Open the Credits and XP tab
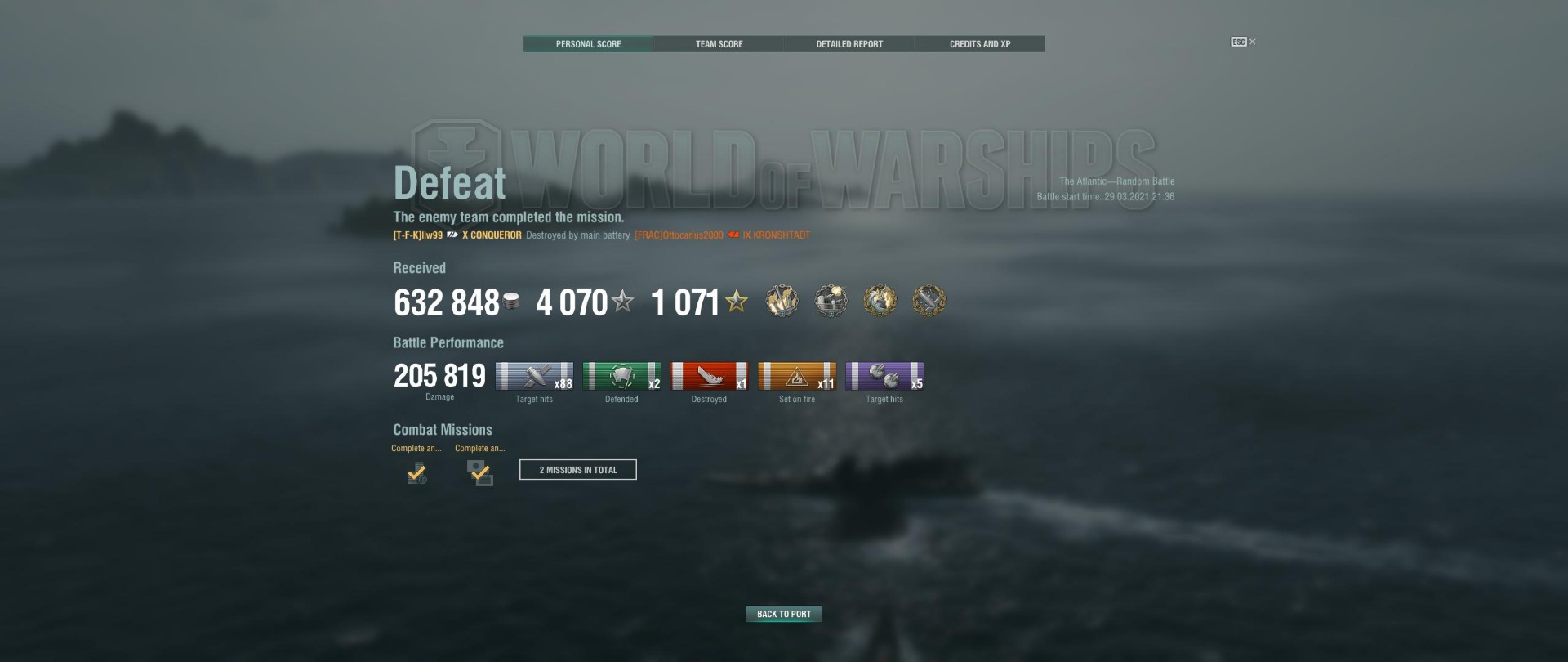Viewport: 1568px width, 662px height. (980, 44)
